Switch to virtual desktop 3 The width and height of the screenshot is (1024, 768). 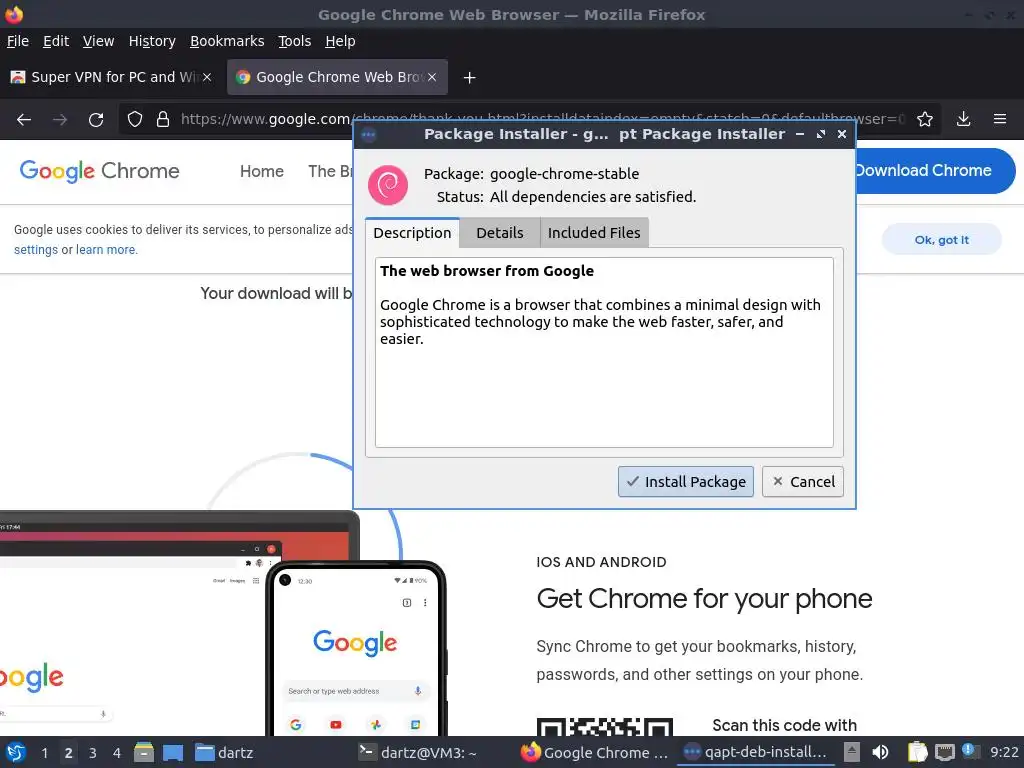93,753
